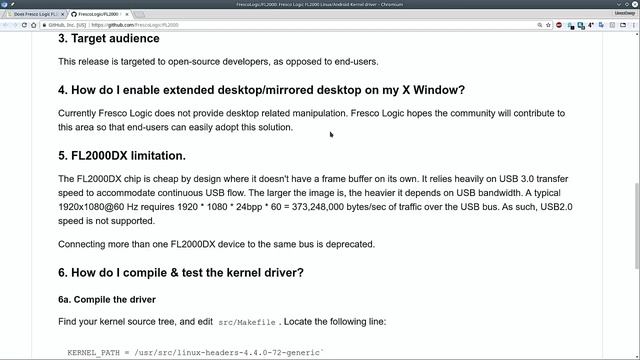Click the github.com address bar URL
The height and width of the screenshot is (360, 640).
135,25
